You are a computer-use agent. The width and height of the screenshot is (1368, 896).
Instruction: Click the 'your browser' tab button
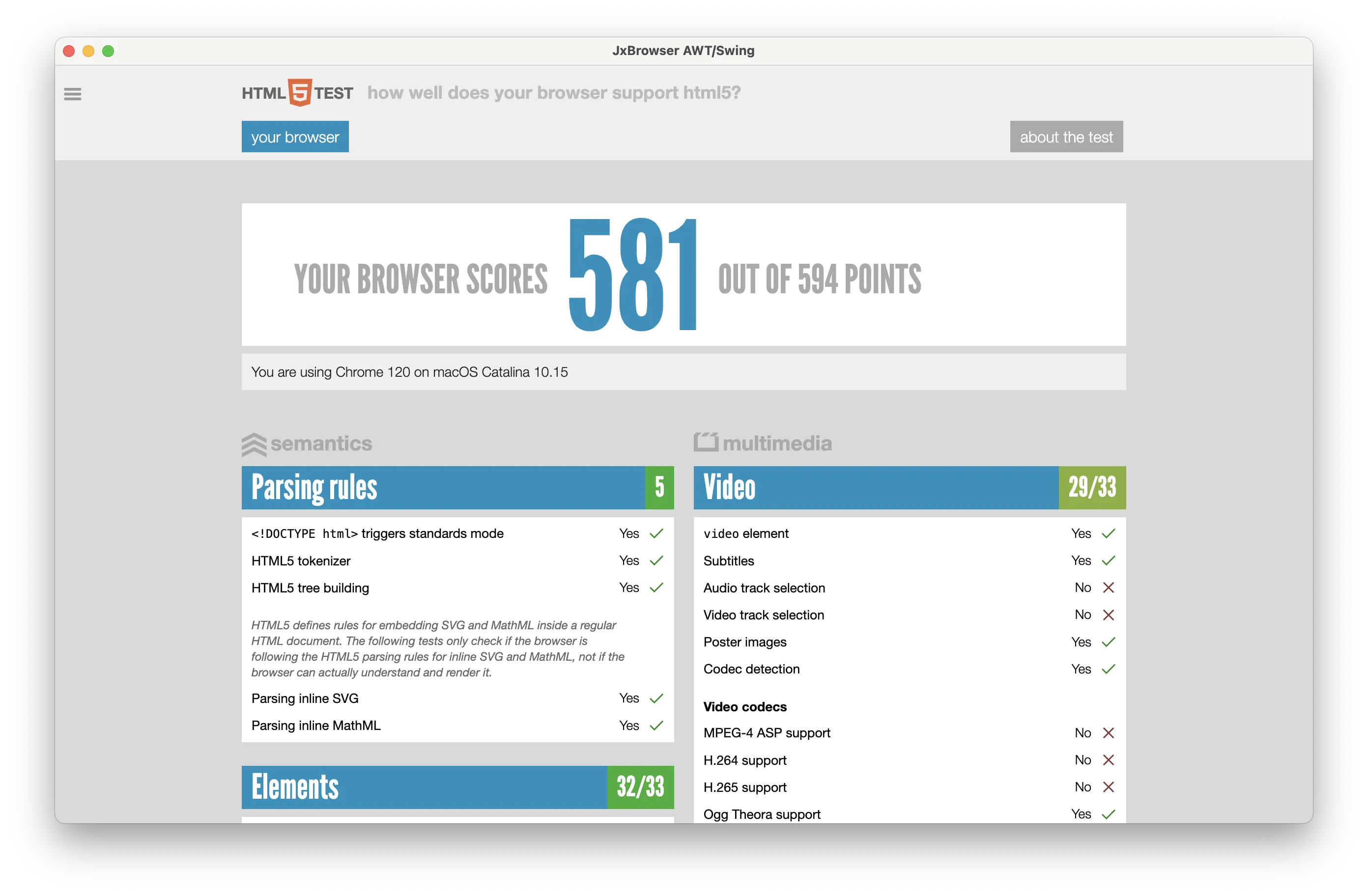pyautogui.click(x=294, y=136)
